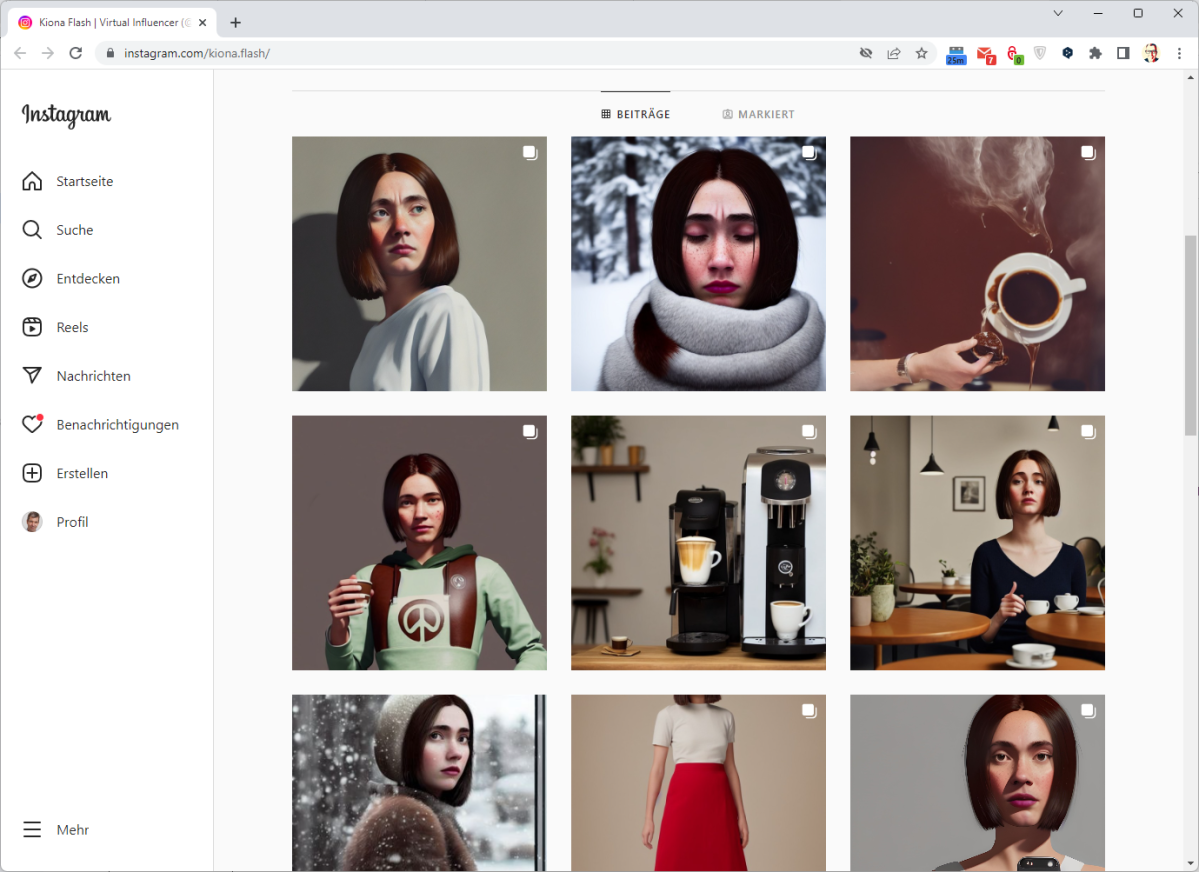Open post showing coffee machines
This screenshot has height=872, width=1199.
698,543
